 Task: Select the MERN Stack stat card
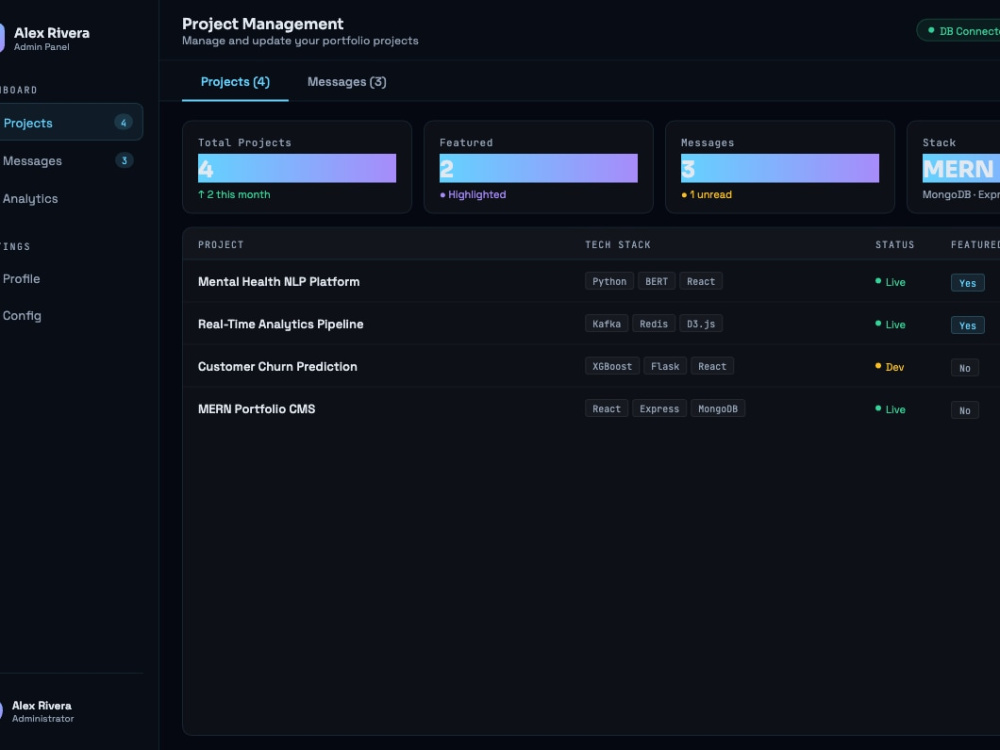pyautogui.click(x=953, y=167)
